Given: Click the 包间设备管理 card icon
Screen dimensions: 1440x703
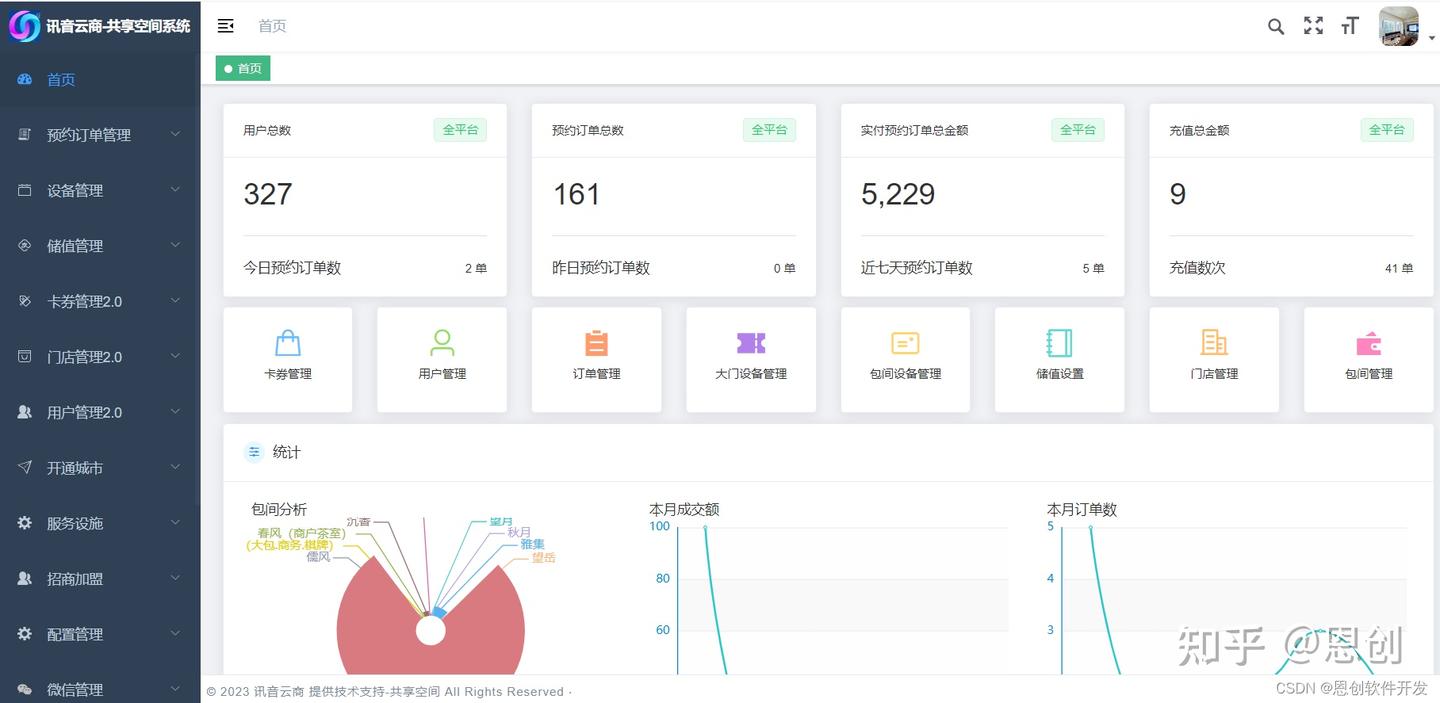Looking at the screenshot, I should coord(905,343).
